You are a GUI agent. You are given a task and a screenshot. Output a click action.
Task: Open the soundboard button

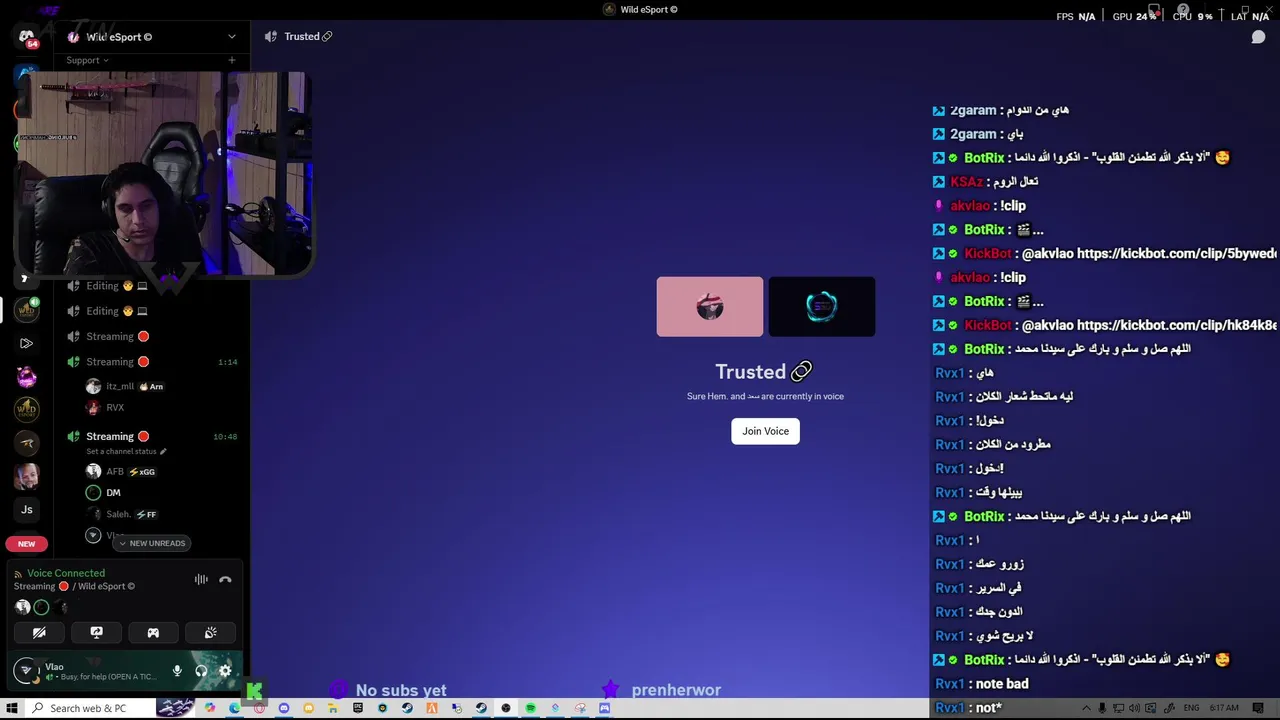coord(210,633)
